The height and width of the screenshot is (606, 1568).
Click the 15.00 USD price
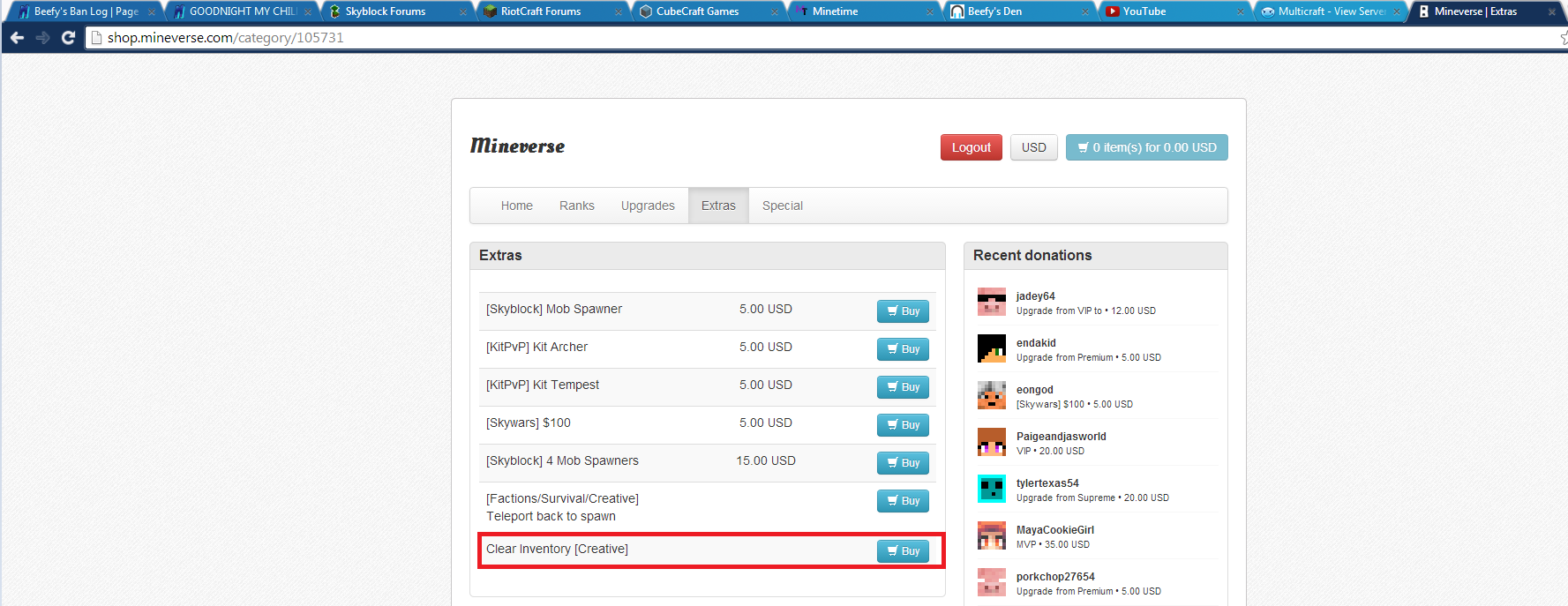click(x=766, y=460)
